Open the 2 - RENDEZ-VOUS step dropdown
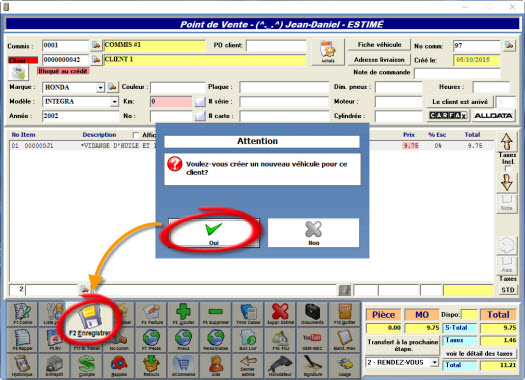525x380 pixels. coord(434,363)
